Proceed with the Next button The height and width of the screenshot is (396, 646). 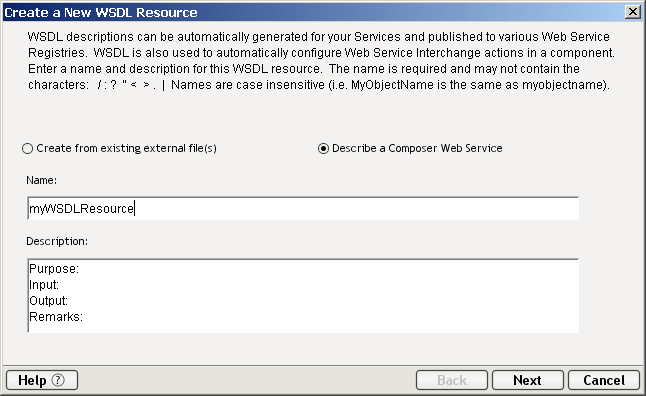(527, 380)
